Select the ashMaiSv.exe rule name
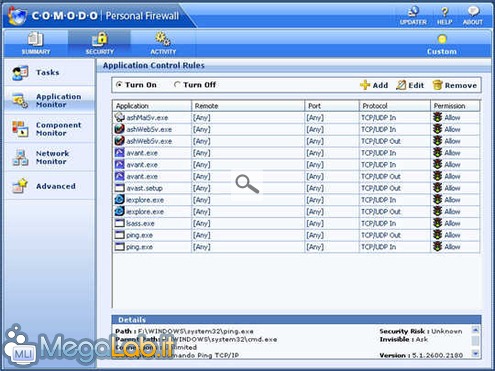 [x=147, y=118]
